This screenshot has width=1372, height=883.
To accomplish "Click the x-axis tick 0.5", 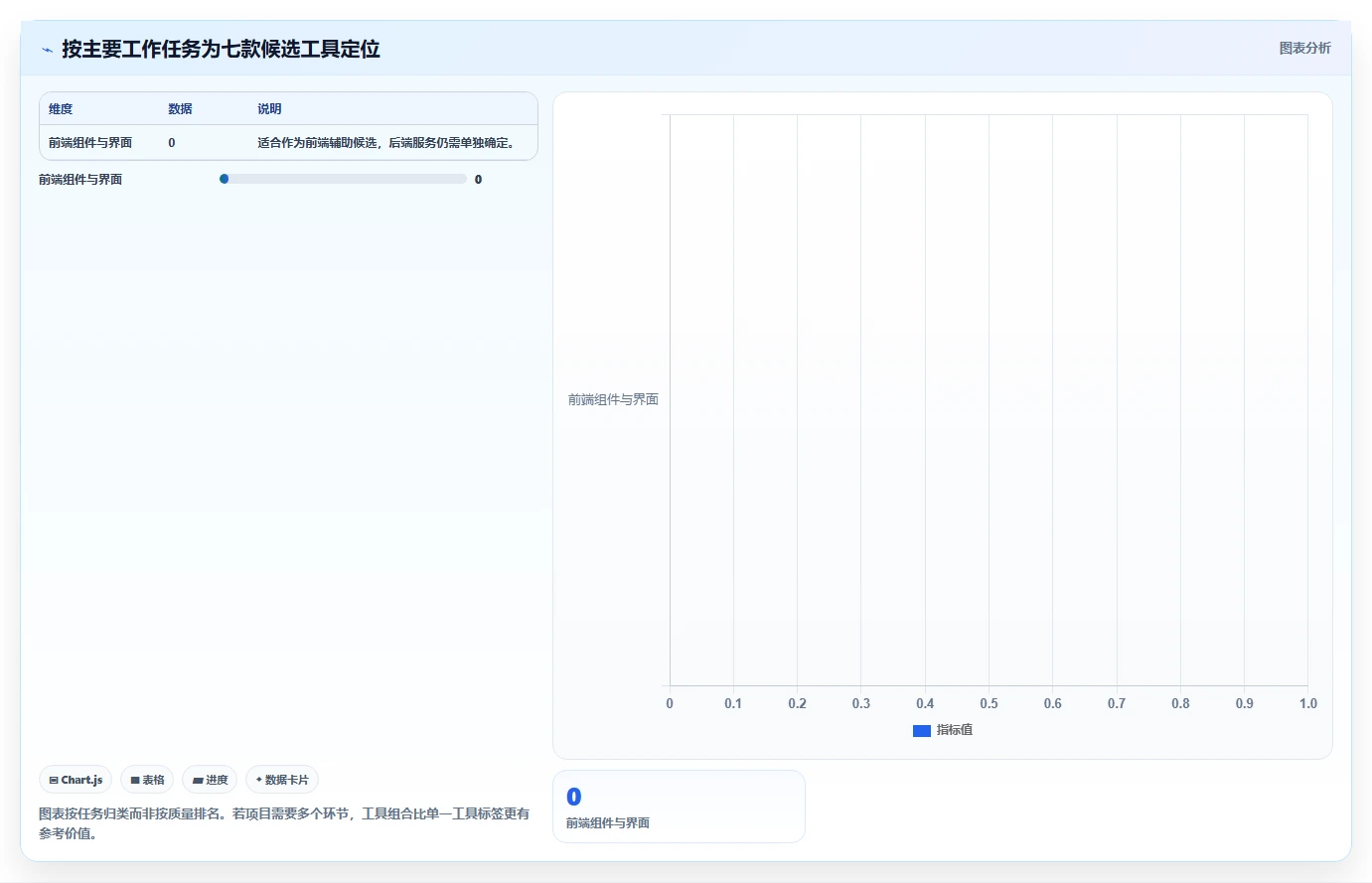I will point(989,703).
